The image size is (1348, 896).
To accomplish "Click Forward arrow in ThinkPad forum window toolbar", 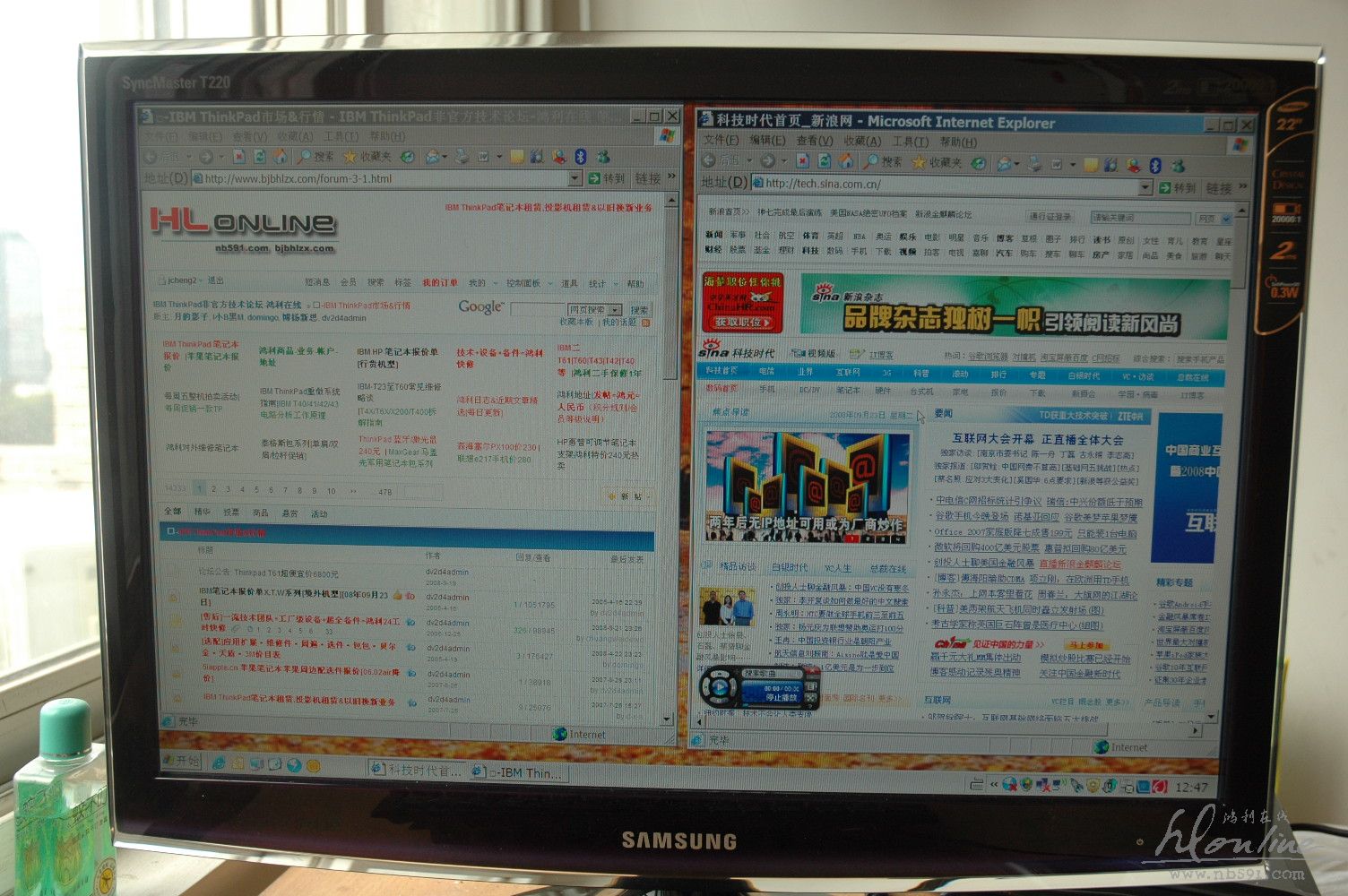I will 206,157.
